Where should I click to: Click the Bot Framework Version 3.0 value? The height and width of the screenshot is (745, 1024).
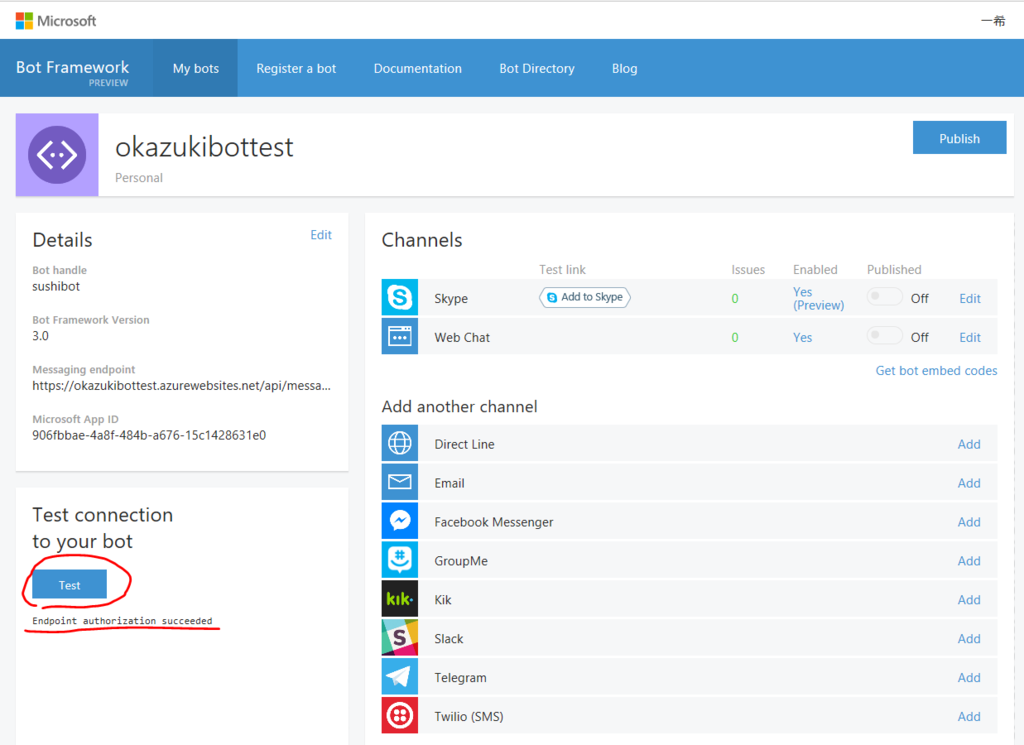[40, 336]
